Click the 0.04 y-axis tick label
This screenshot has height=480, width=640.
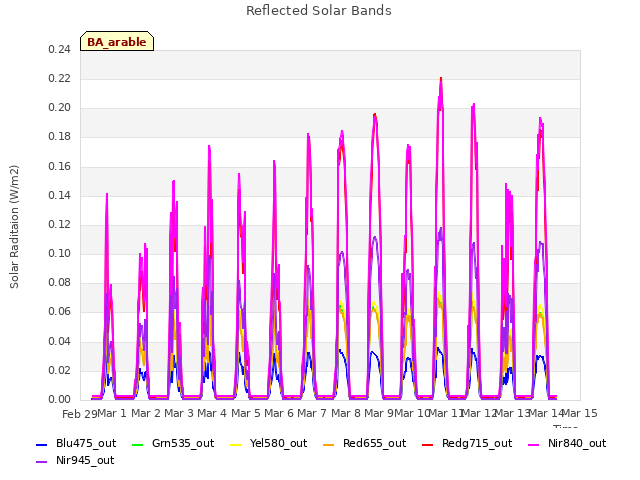click(x=60, y=341)
